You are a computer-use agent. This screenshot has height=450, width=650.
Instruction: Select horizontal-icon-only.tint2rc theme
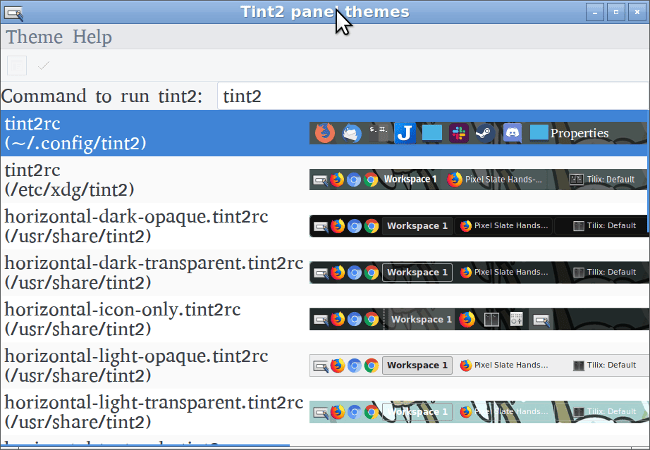(324, 319)
